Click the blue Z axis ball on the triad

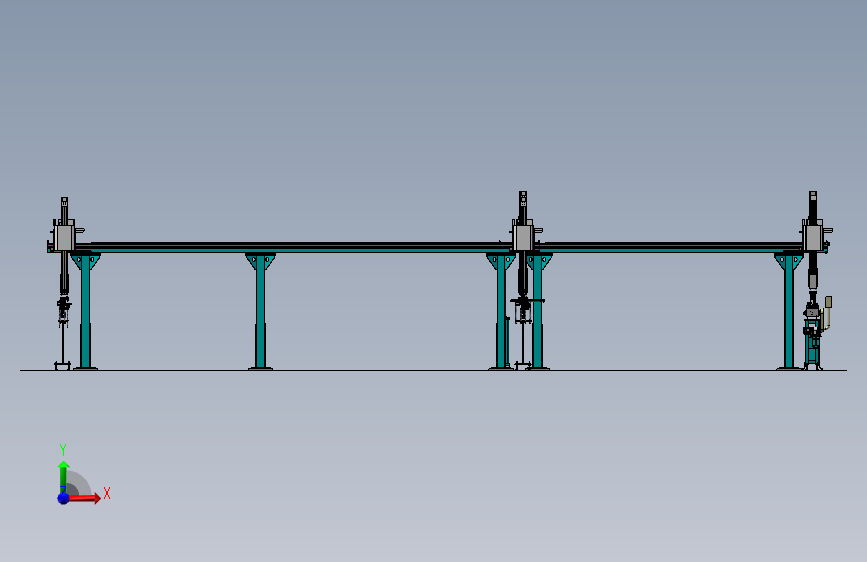(x=63, y=498)
